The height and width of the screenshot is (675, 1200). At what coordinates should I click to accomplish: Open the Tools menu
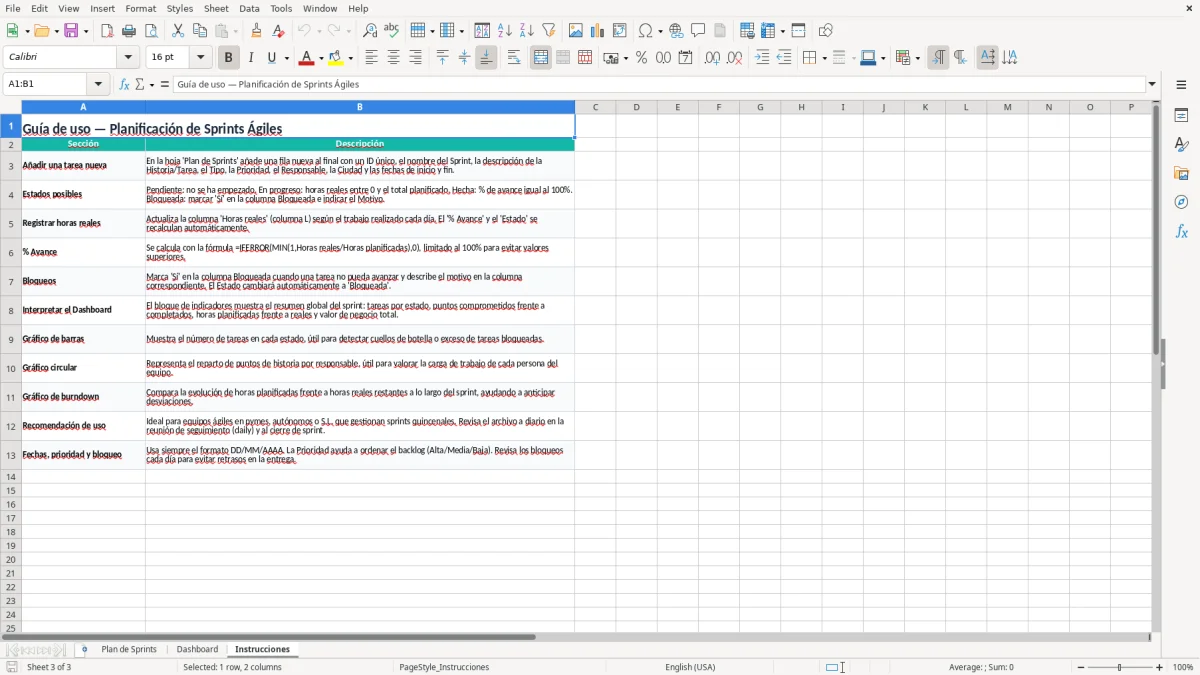(281, 8)
